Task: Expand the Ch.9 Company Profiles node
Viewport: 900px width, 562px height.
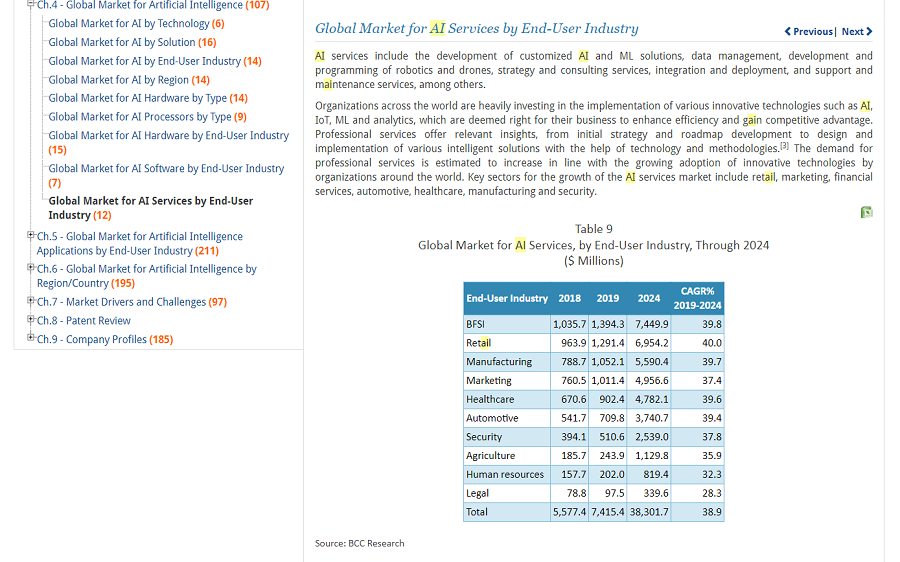Action: (x=31, y=339)
